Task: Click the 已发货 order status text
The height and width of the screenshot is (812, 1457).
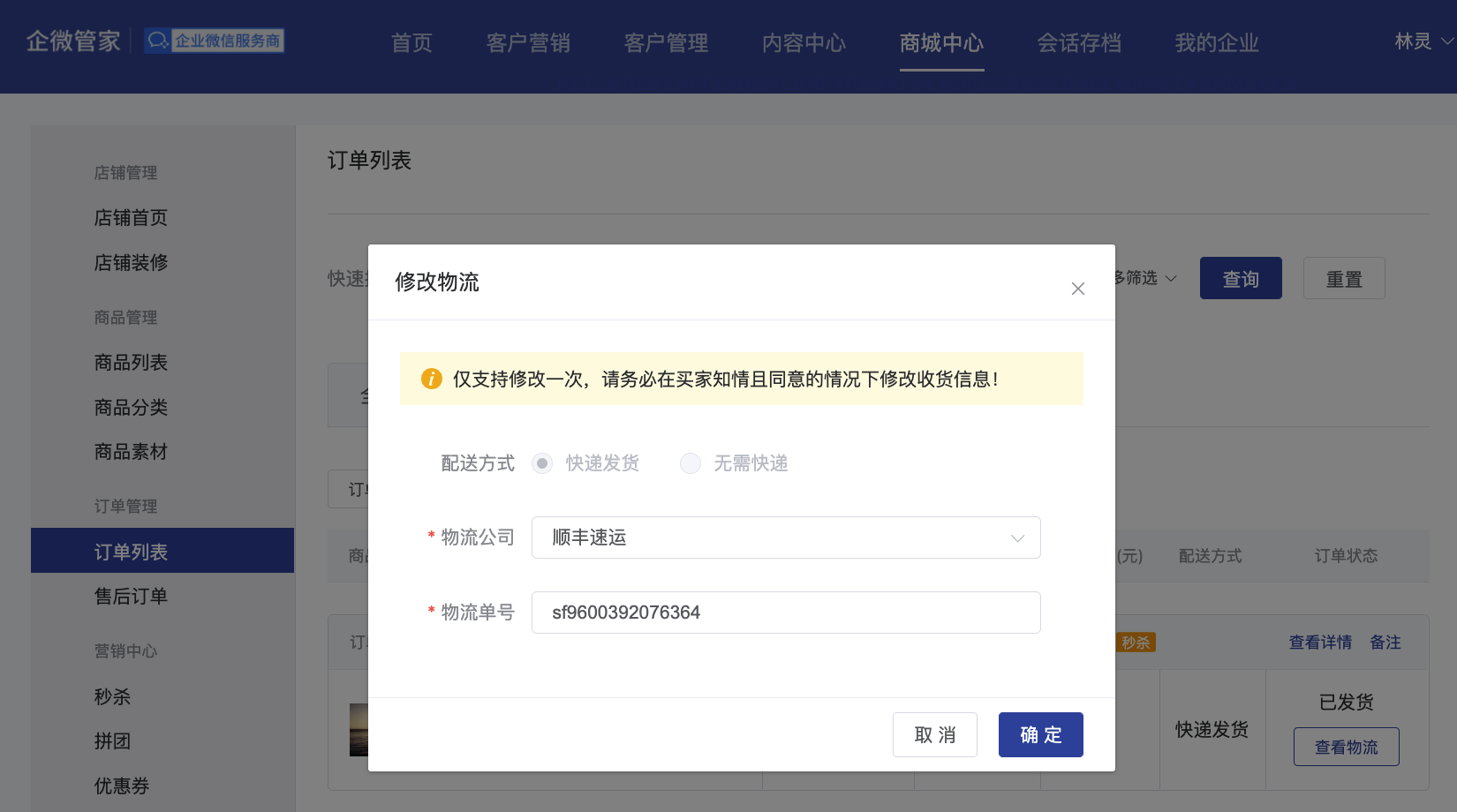Action: coord(1347,702)
